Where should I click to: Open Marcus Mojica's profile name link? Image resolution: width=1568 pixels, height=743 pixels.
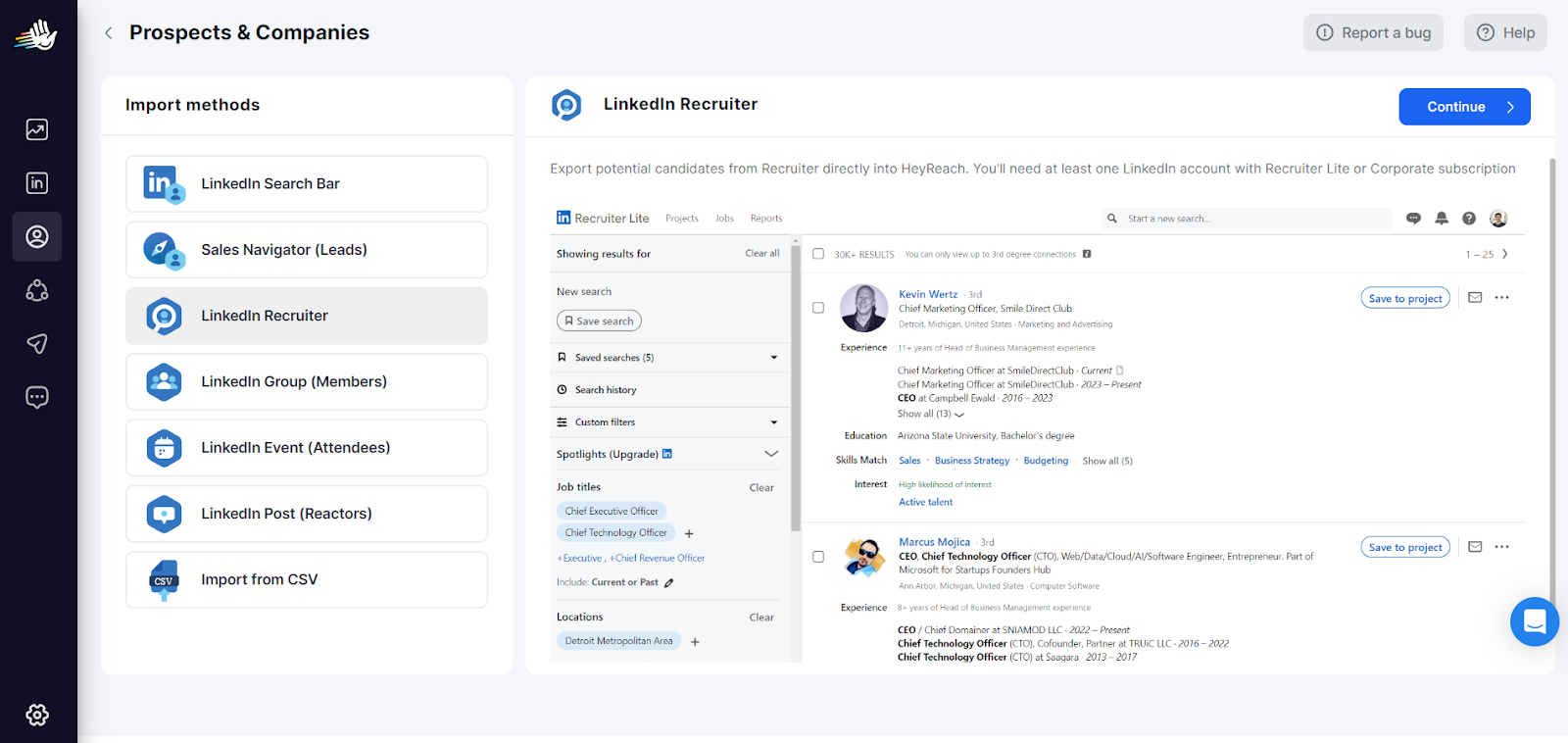934,542
